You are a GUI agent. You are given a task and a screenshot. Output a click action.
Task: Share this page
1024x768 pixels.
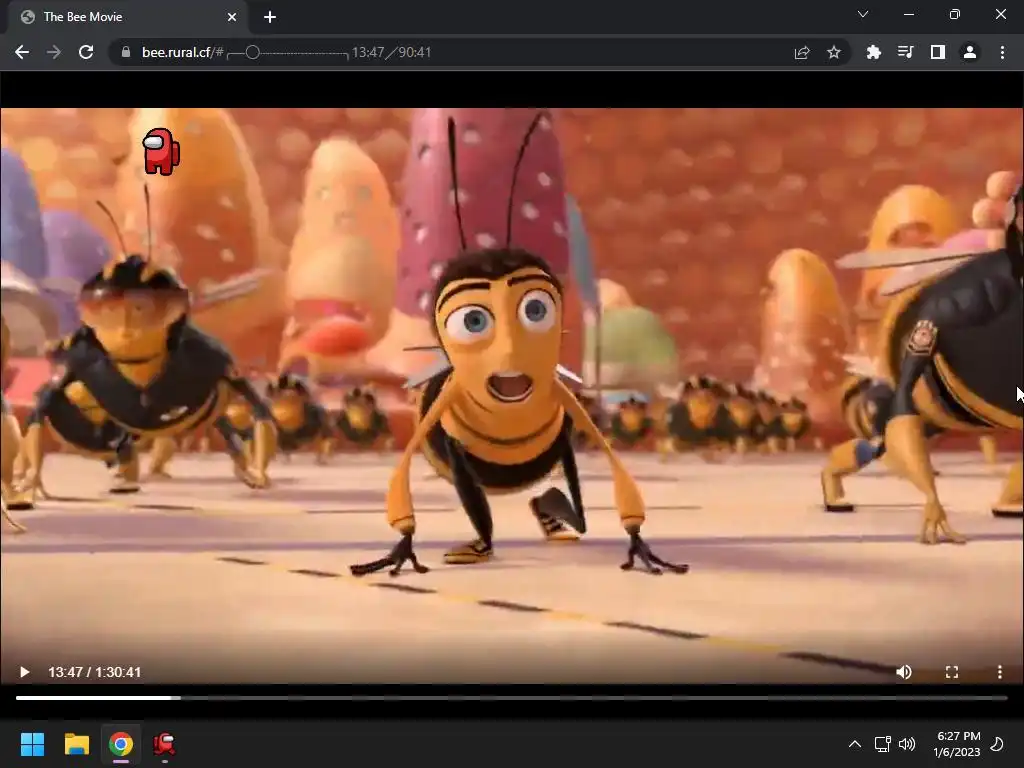[802, 52]
